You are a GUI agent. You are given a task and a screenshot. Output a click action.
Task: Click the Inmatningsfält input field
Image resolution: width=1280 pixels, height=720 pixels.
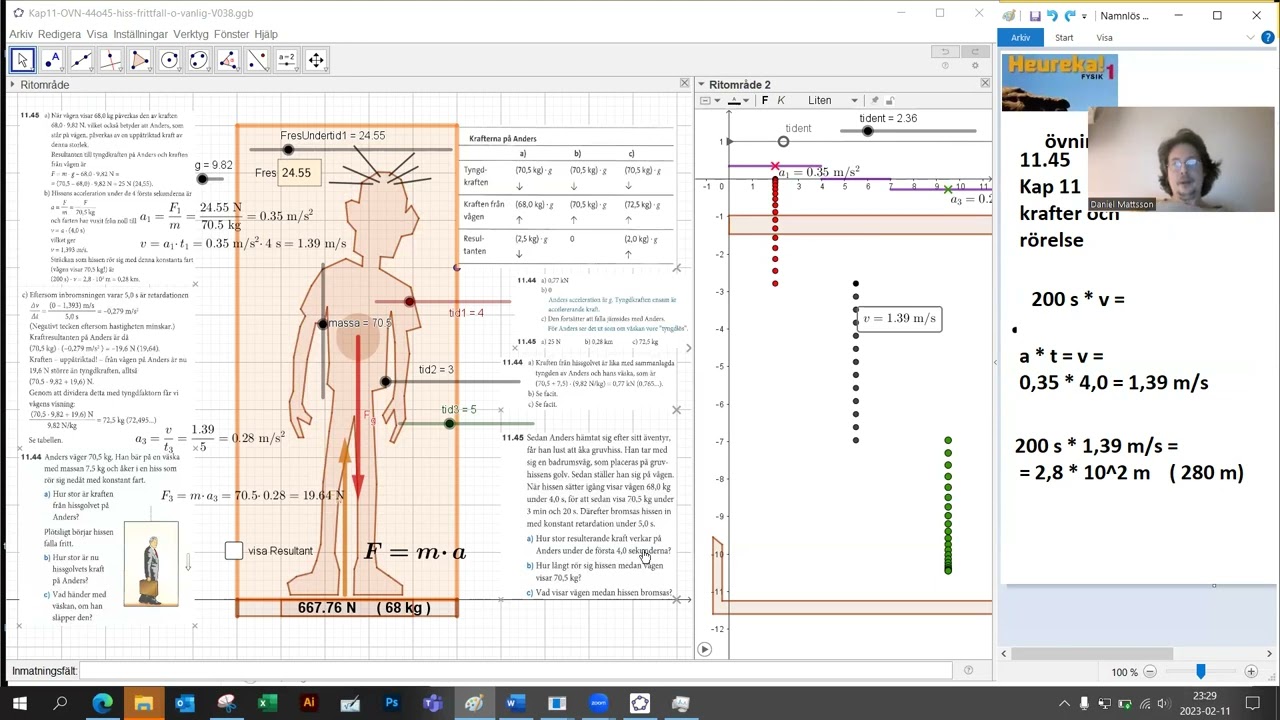[x=515, y=671]
